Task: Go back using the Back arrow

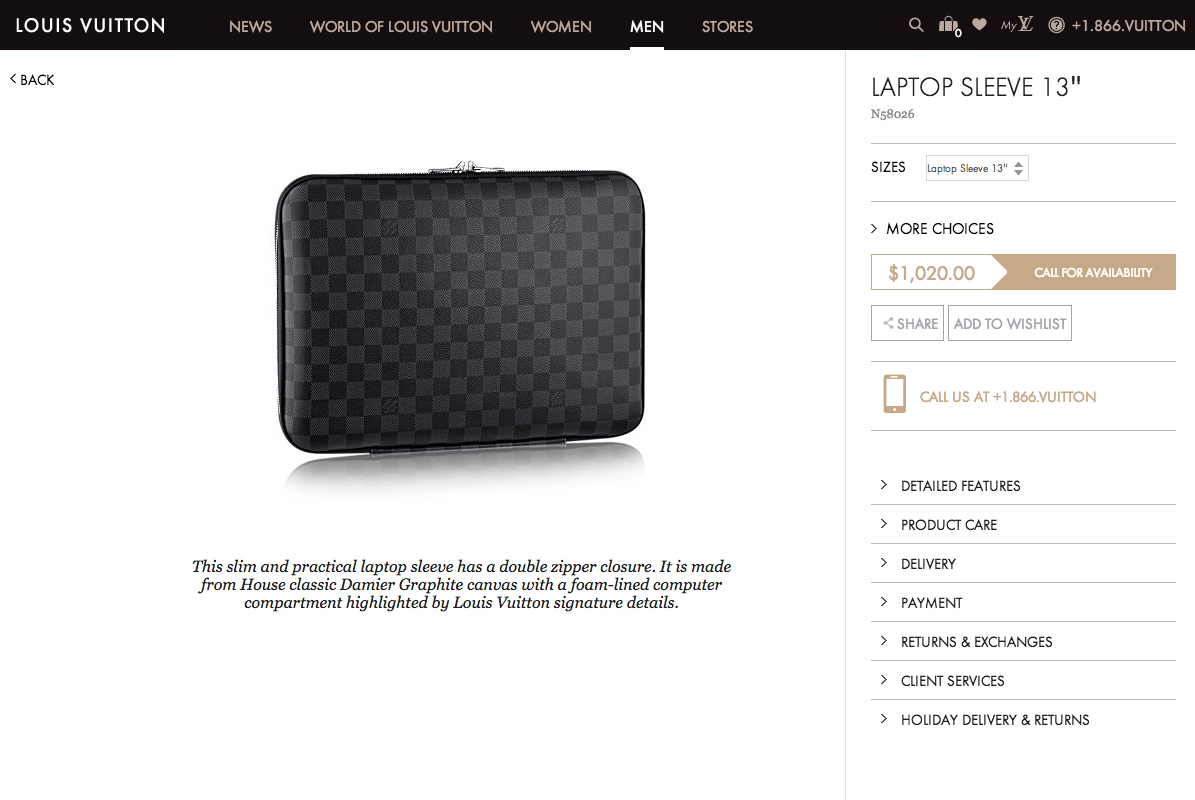Action: (32, 80)
